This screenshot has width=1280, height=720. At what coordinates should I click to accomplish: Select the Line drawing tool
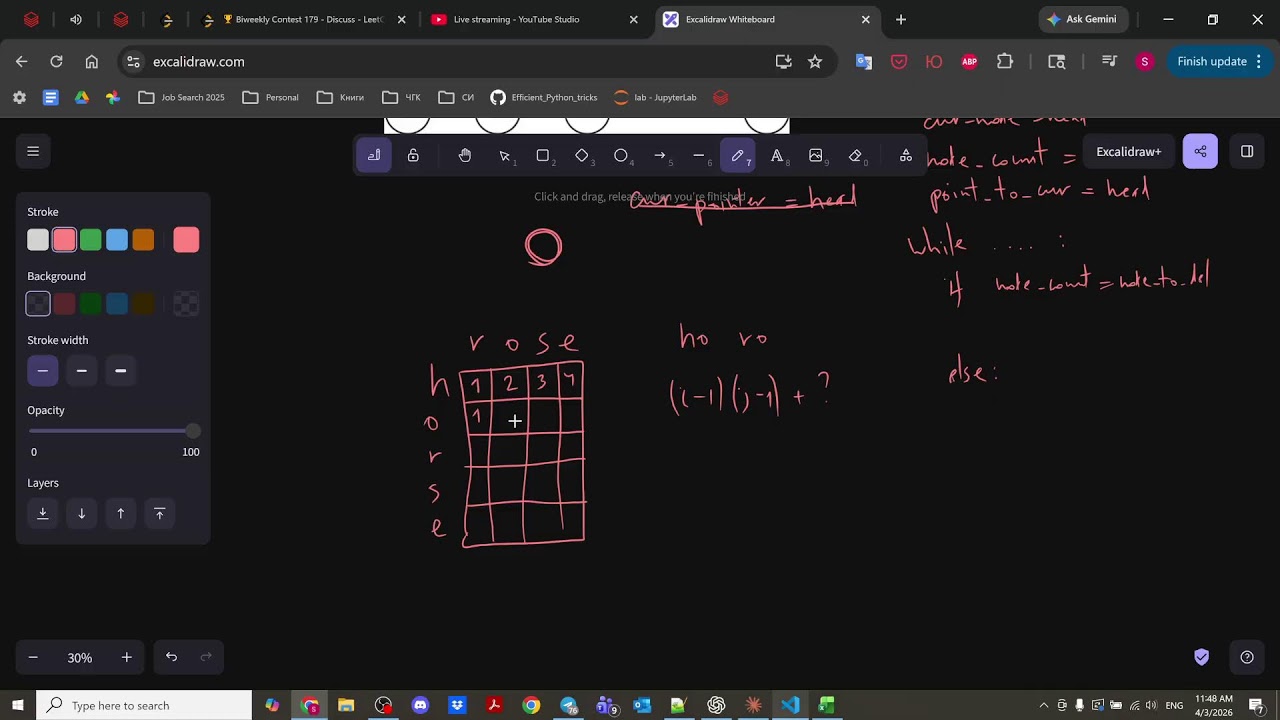pos(699,155)
